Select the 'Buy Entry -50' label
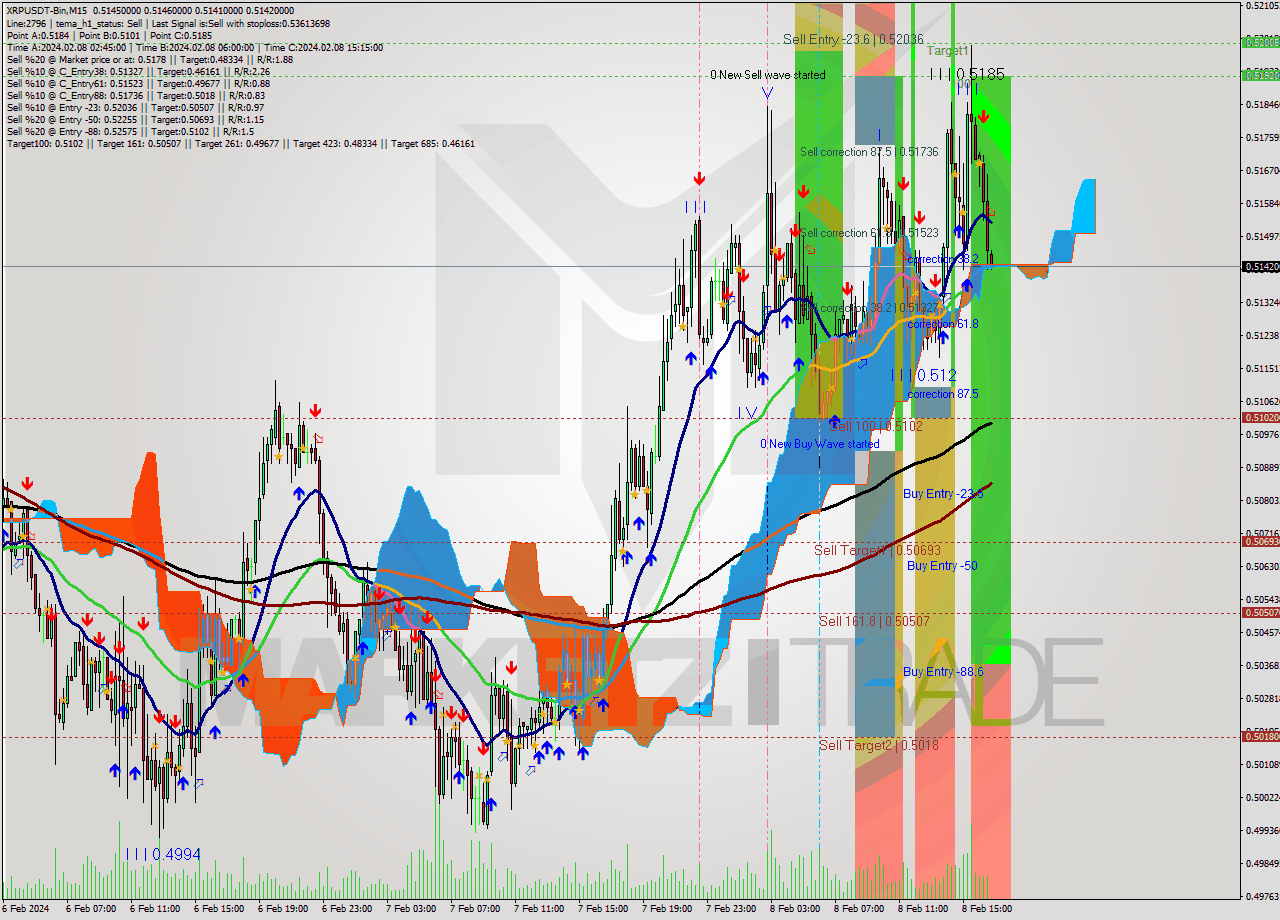This screenshot has height=920, width=1280. click(942, 566)
